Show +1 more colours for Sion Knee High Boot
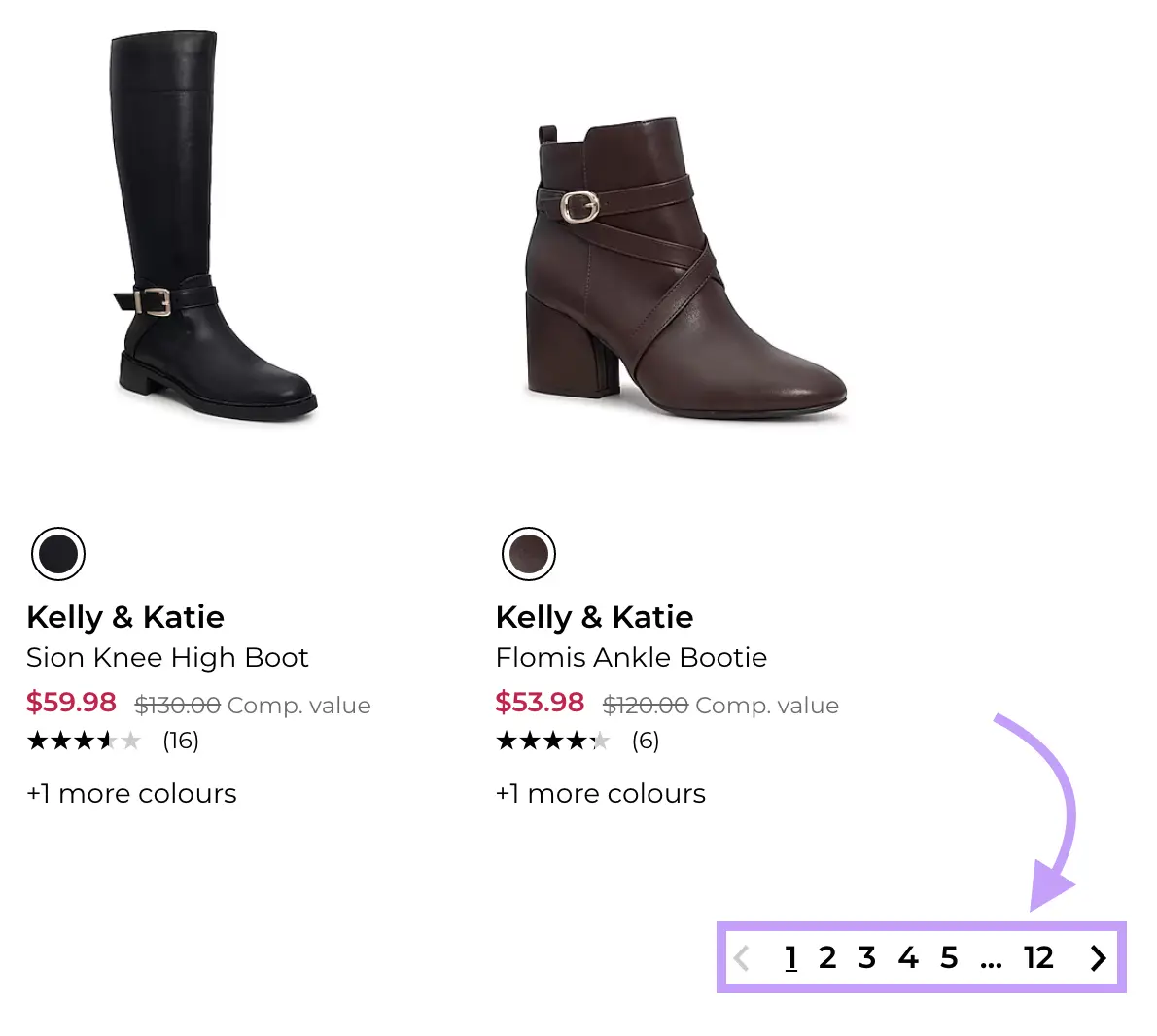The image size is (1157, 1036). click(x=131, y=793)
